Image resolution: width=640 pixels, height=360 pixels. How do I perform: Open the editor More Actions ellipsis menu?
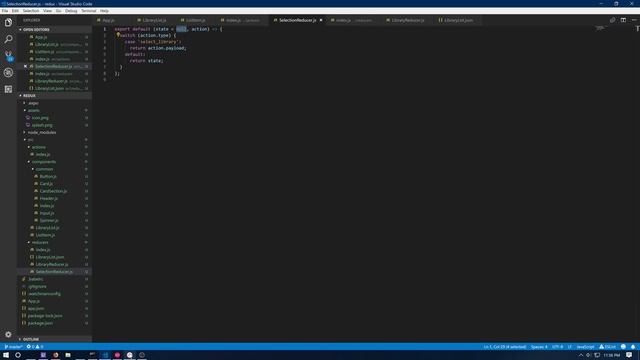633,20
